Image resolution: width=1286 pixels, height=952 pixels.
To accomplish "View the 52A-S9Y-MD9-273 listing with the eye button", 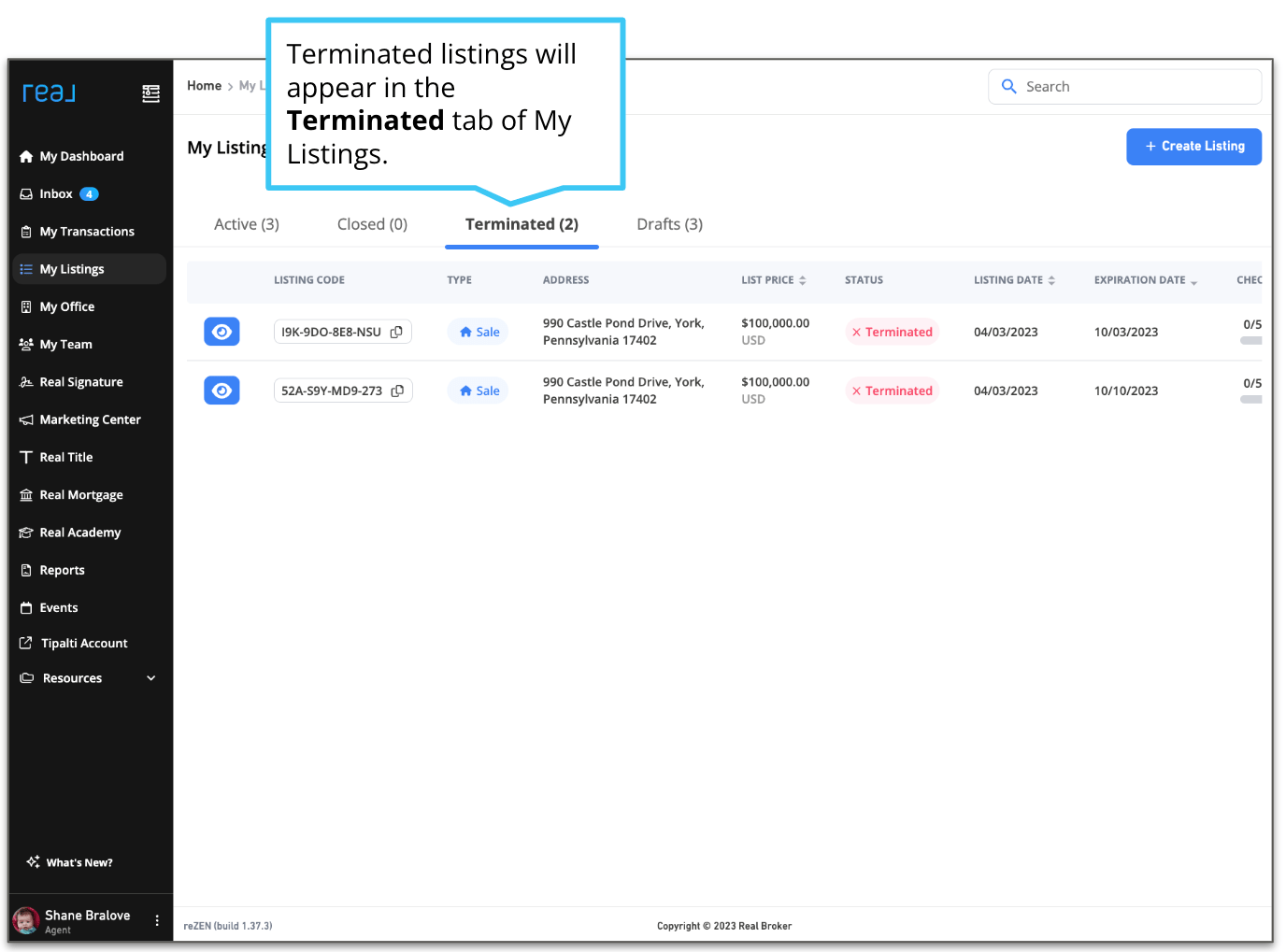I will (221, 390).
